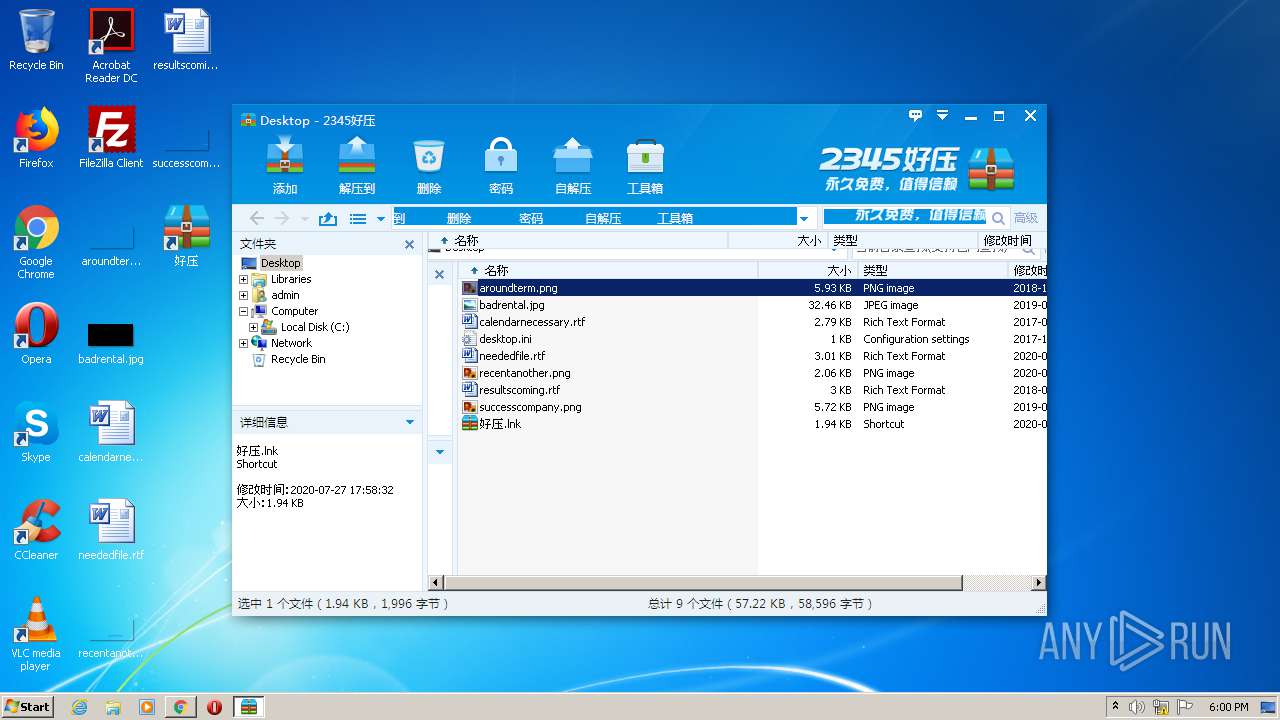Collapse the Computer tree node
Screen dimensions: 1280x720
click(243, 311)
